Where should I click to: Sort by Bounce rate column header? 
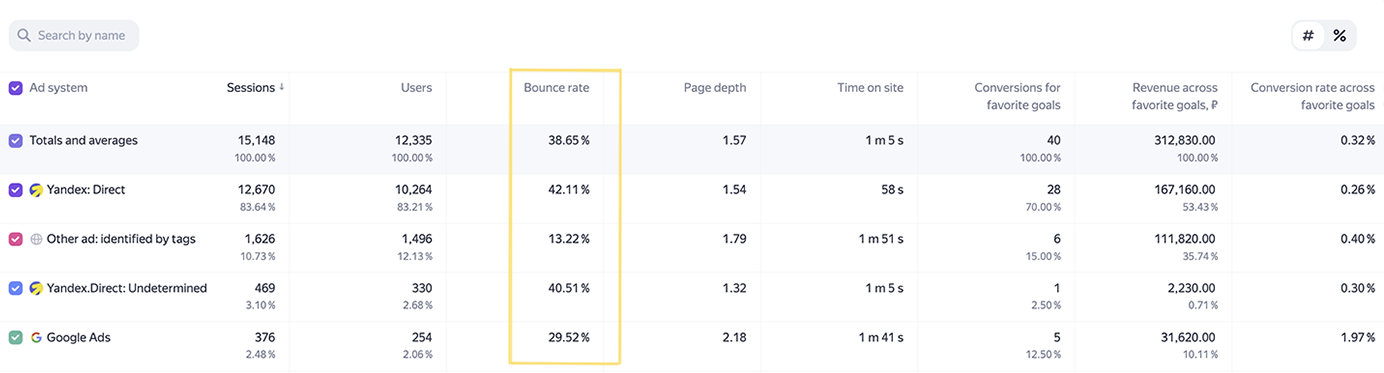tap(556, 88)
